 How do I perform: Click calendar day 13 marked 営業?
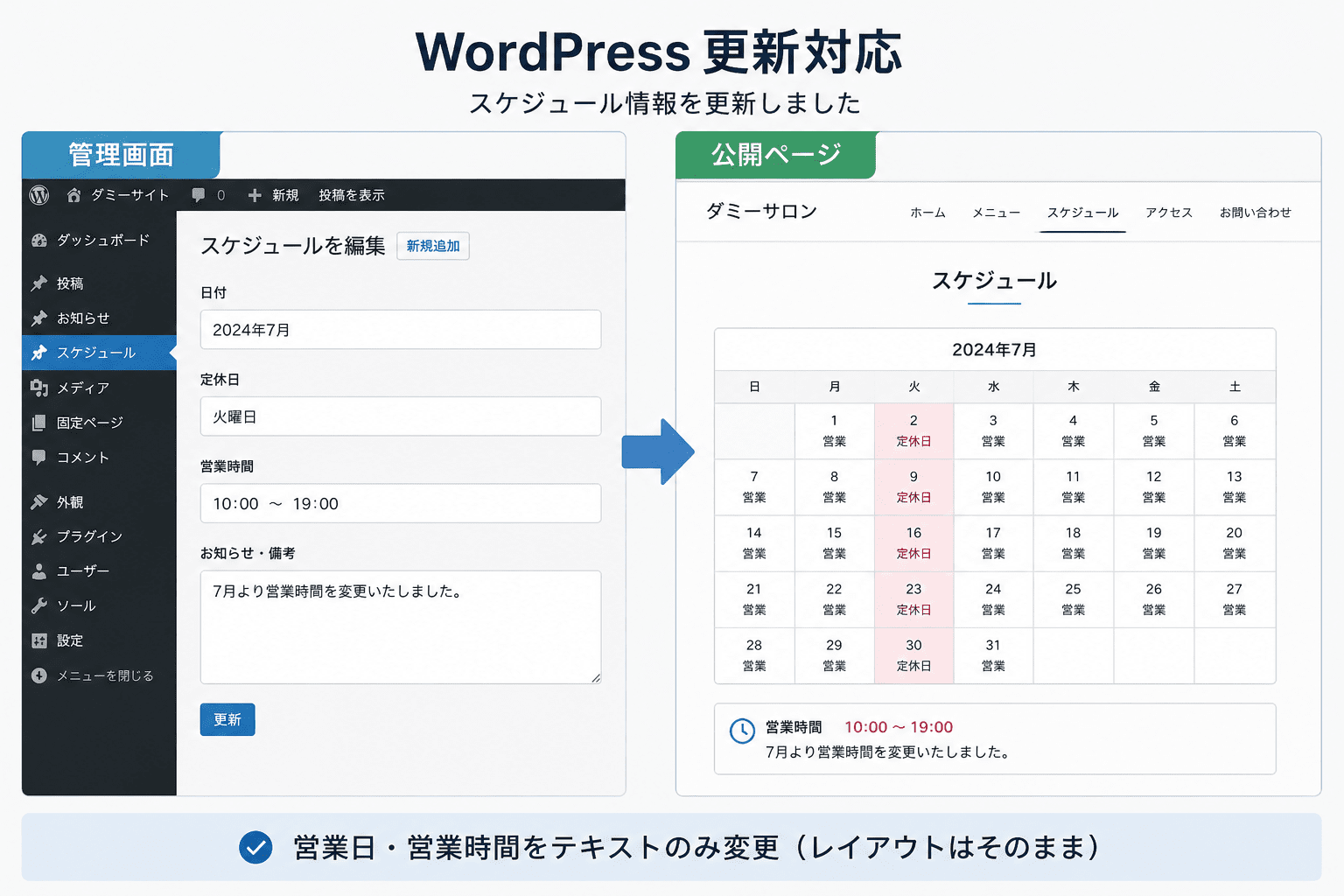click(1235, 487)
